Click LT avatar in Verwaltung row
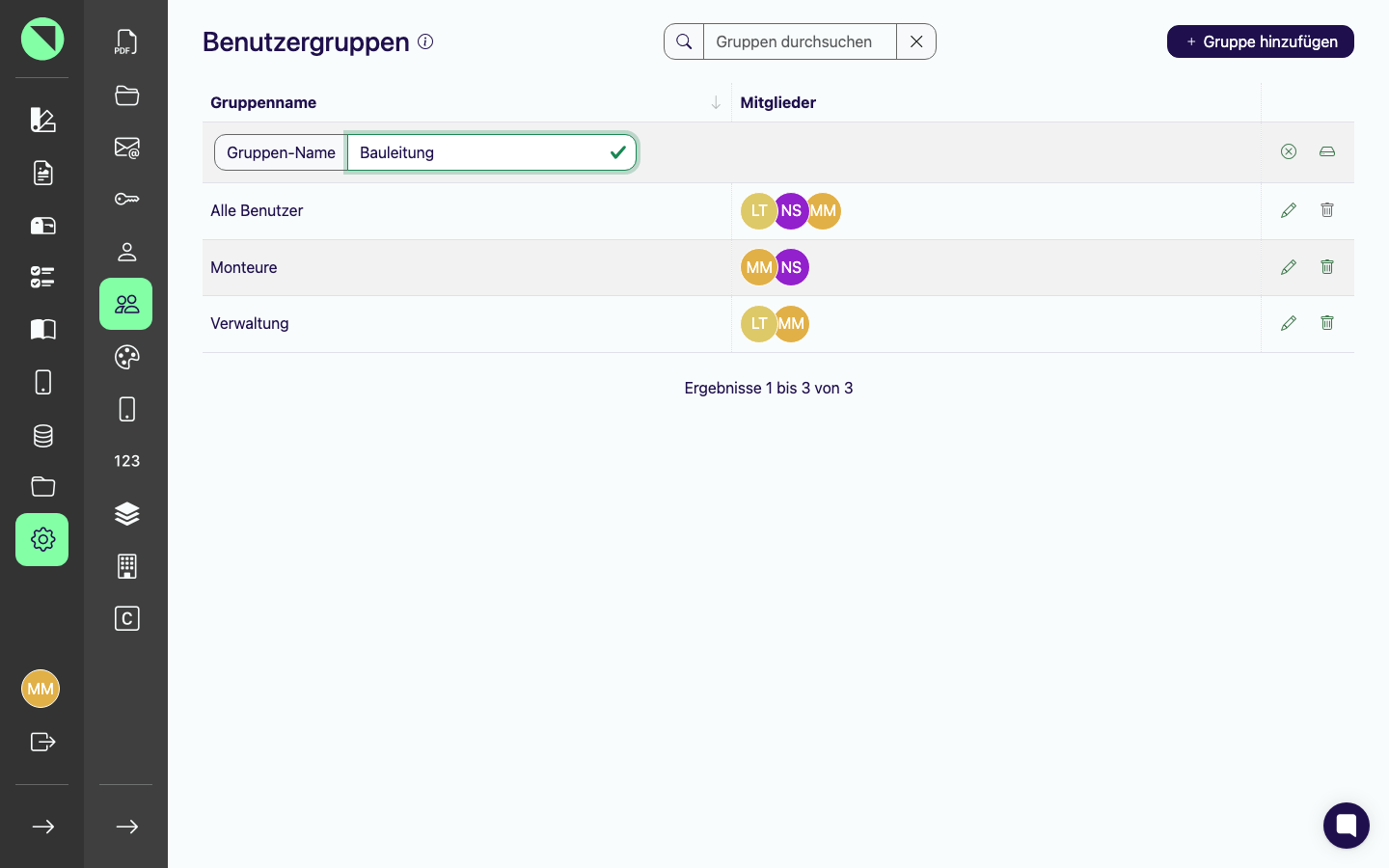The height and width of the screenshot is (868, 1389). 758,324
